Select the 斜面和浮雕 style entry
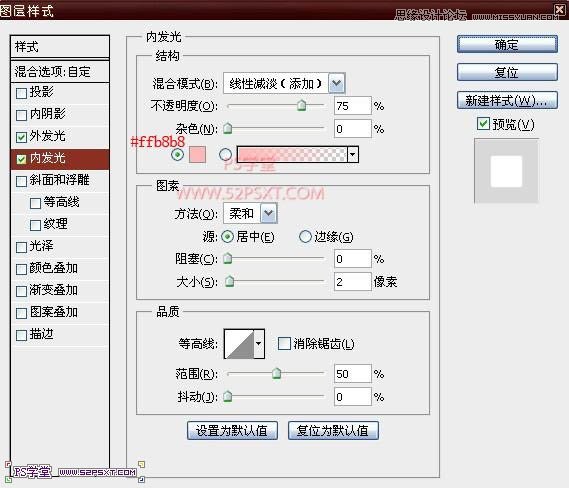The height and width of the screenshot is (488, 569). tap(60, 180)
